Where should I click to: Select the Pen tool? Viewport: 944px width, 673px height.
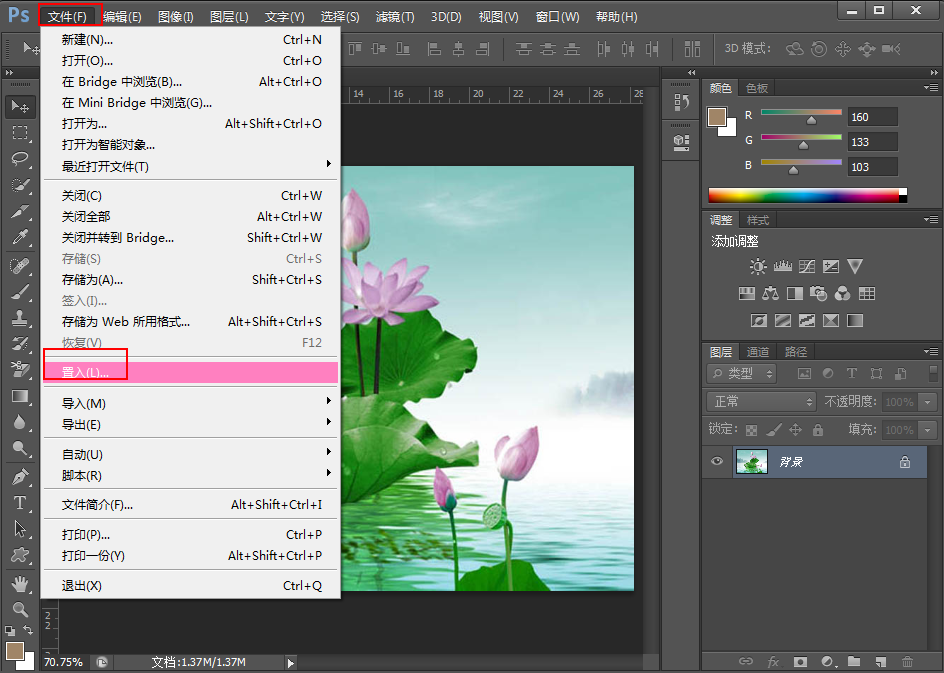coord(20,476)
